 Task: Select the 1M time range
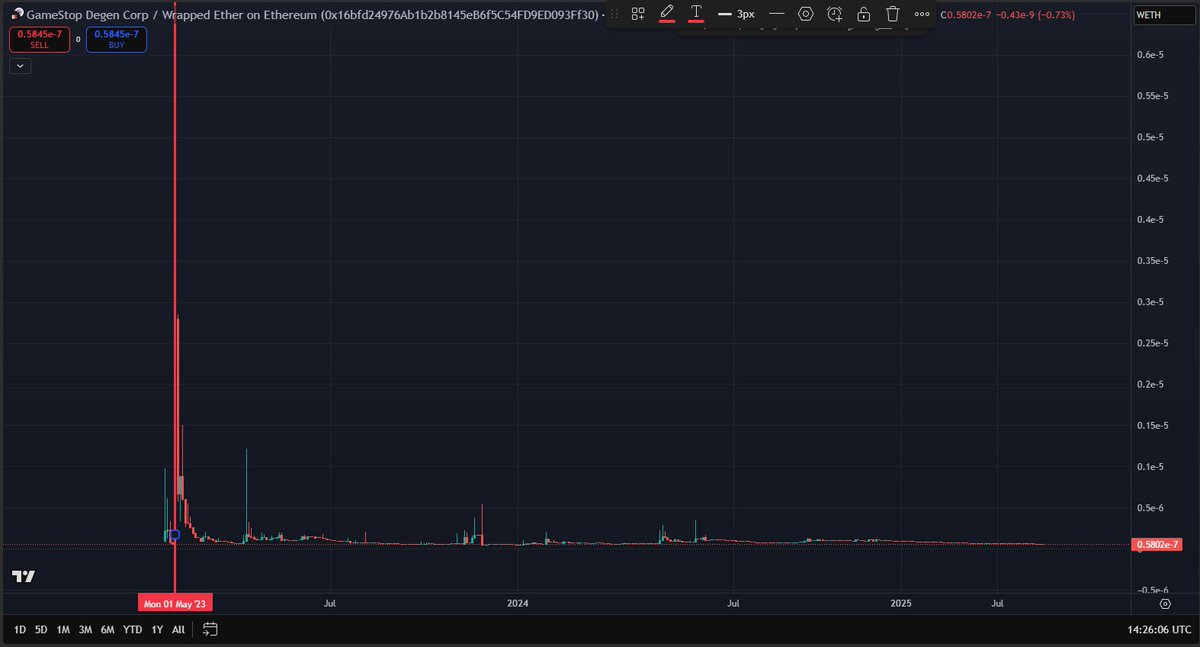[62, 630]
